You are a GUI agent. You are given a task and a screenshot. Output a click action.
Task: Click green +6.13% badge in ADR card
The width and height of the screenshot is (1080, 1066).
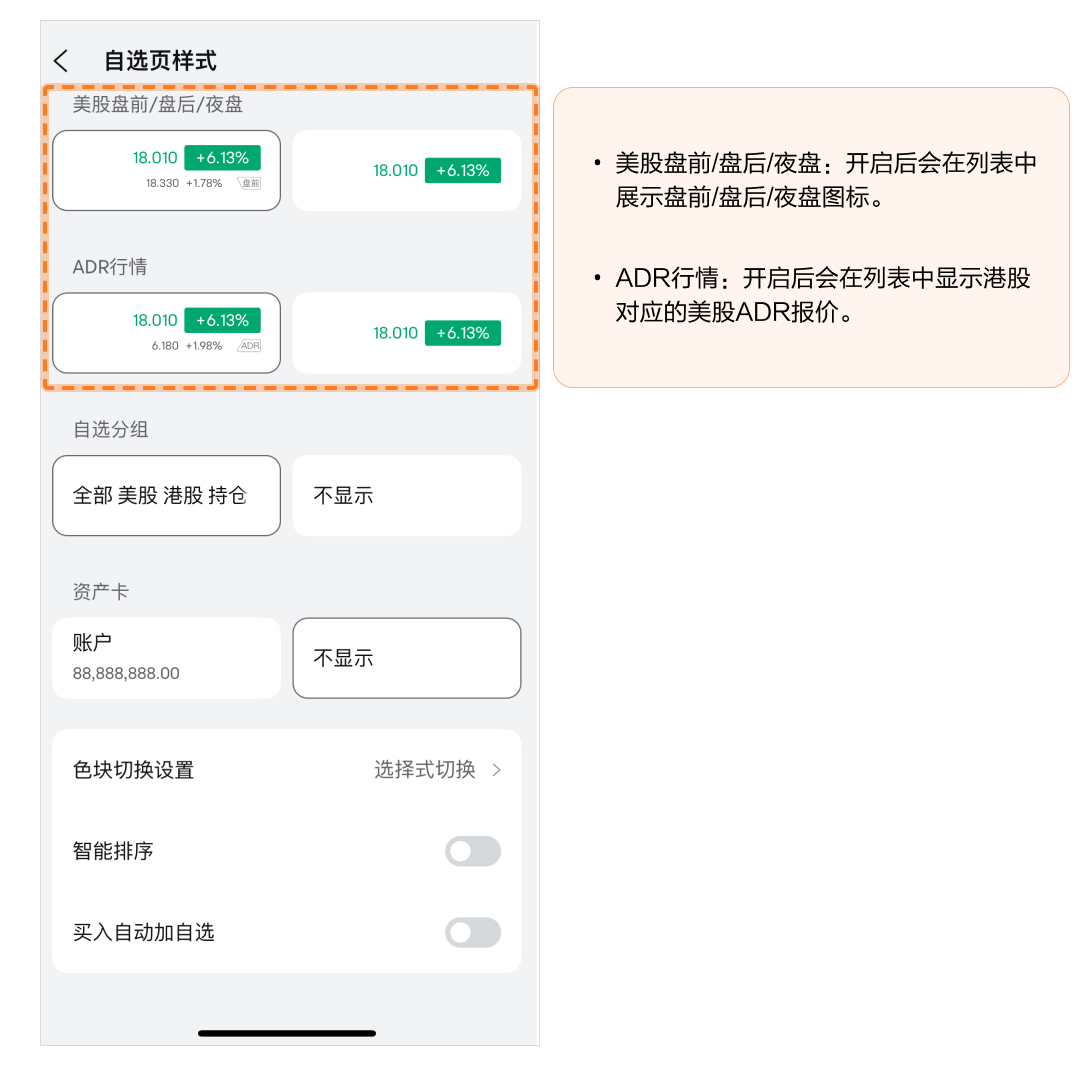222,320
